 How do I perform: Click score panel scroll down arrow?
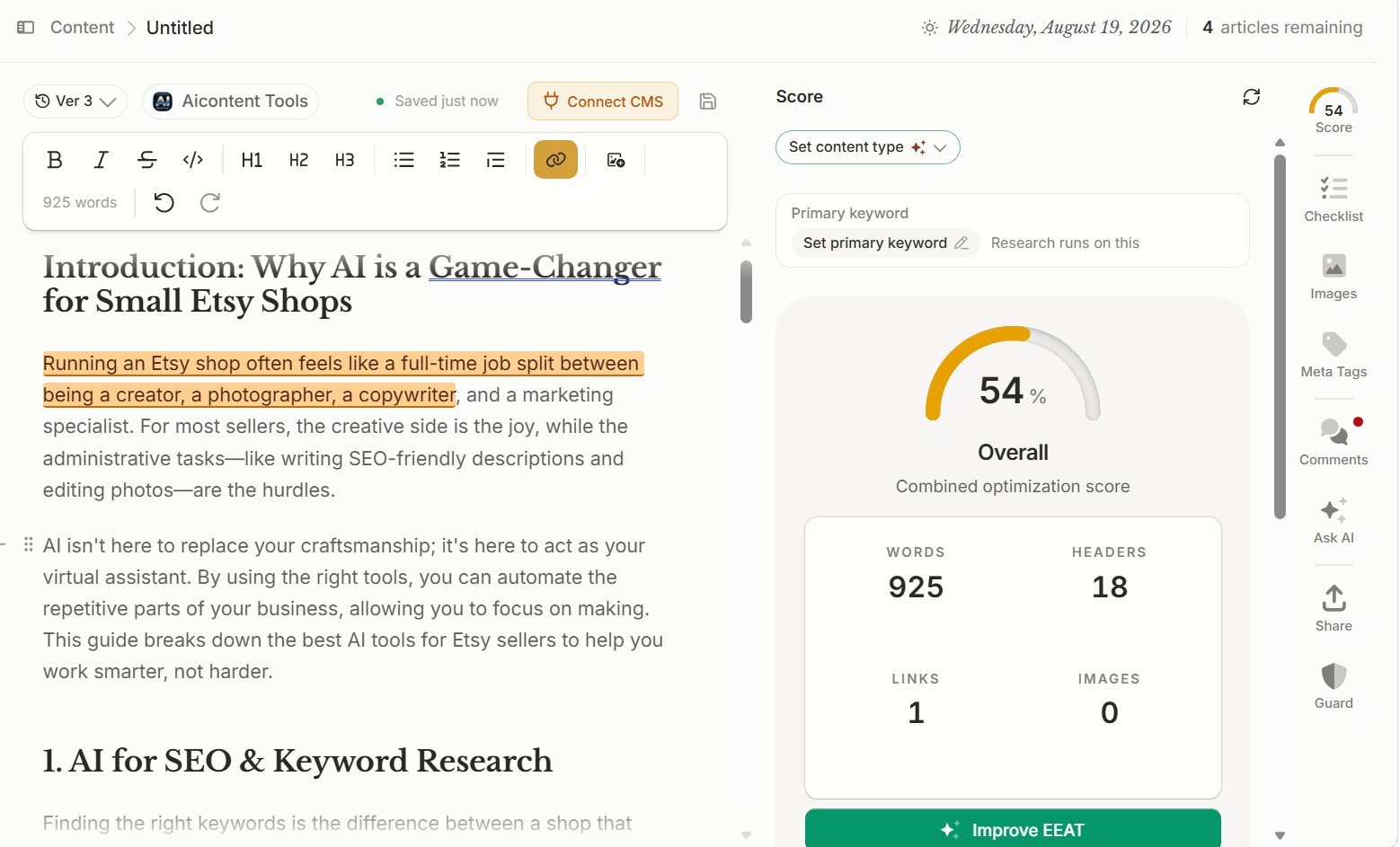tap(1280, 835)
